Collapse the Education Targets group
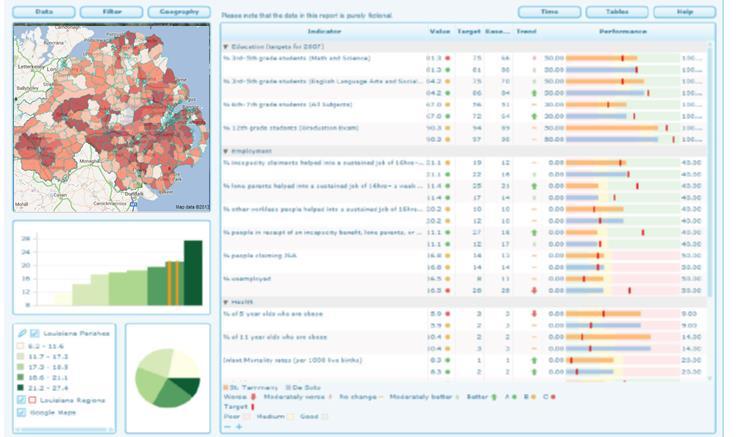Image resolution: width=738 pixels, height=437 pixels. 225,47
